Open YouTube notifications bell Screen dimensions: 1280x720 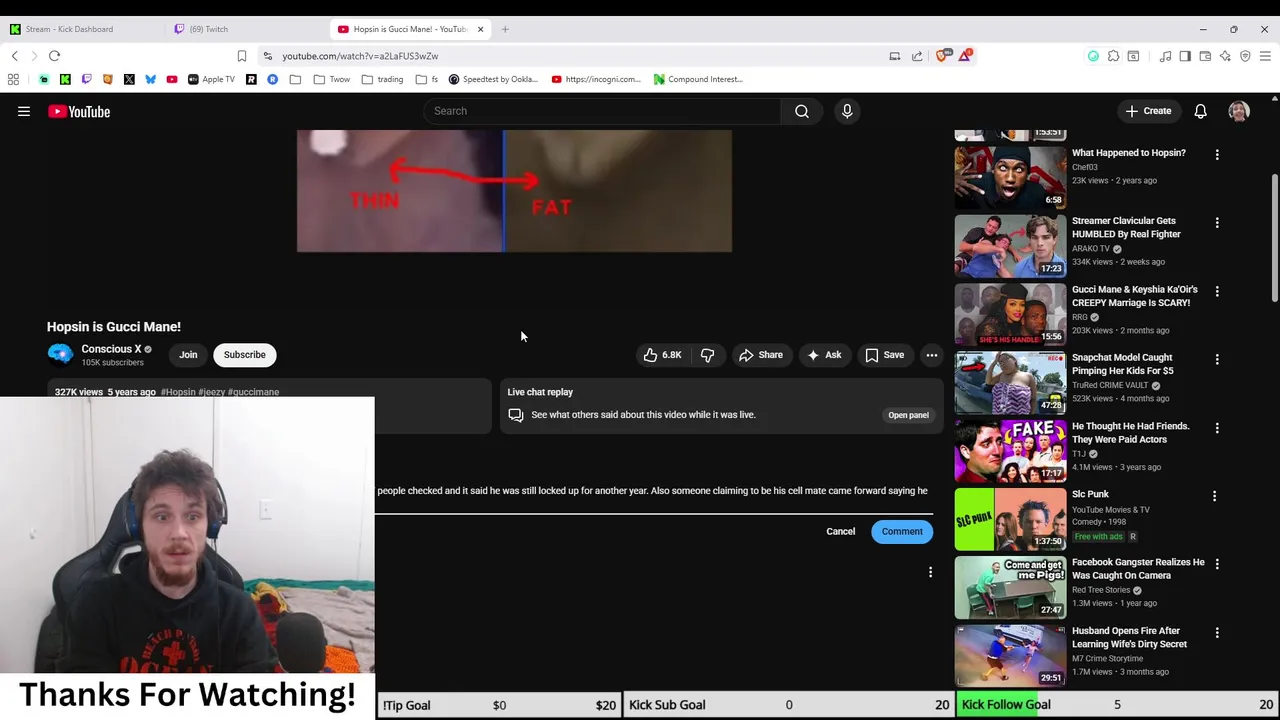coord(1200,111)
